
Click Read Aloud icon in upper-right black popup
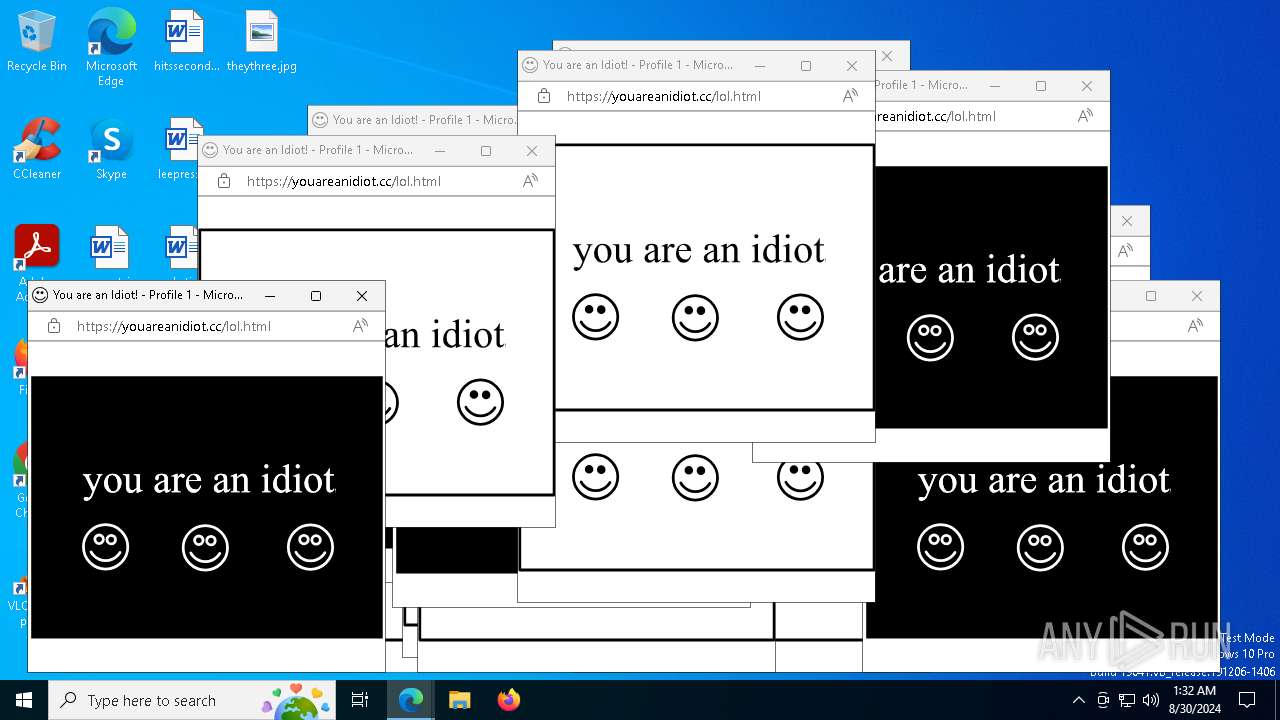coord(1085,116)
